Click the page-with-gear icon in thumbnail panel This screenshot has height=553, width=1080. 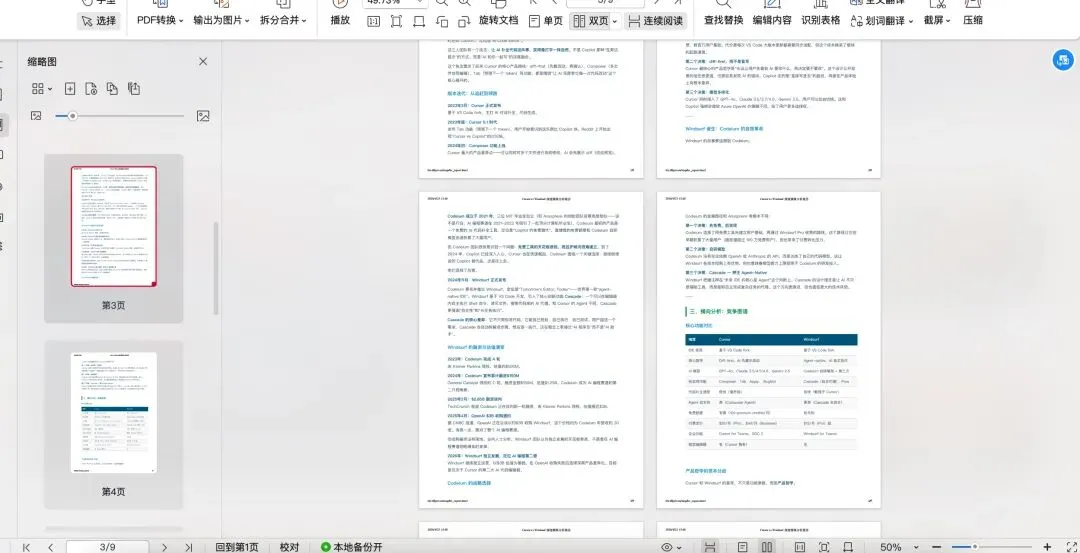[91, 89]
